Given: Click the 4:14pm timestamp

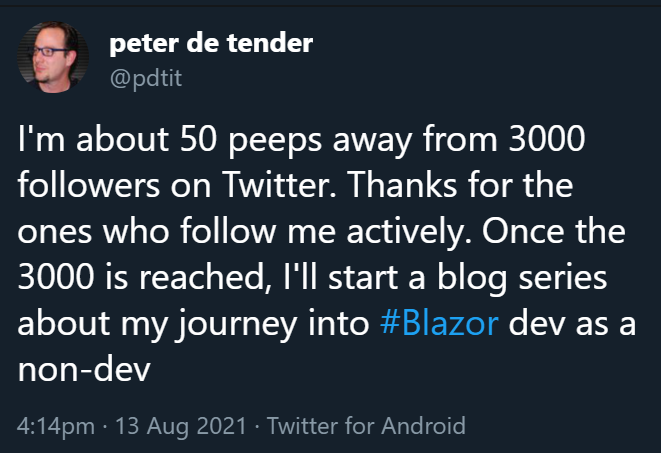Looking at the screenshot, I should tap(56, 426).
